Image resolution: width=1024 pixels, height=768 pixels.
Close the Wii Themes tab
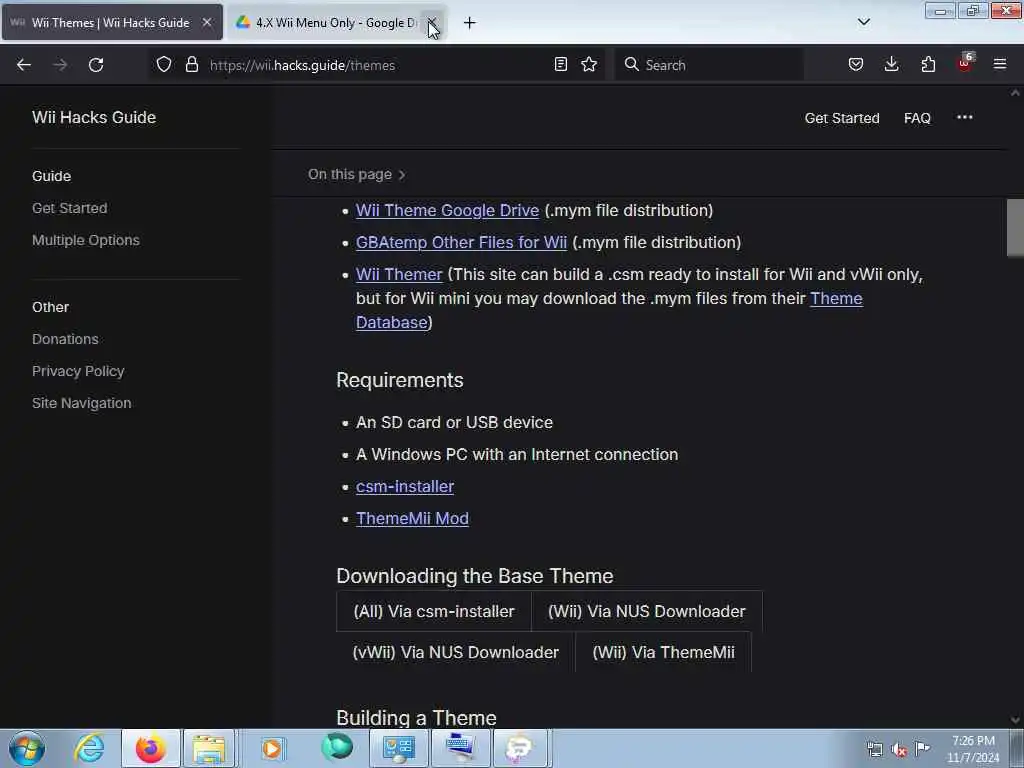(207, 22)
